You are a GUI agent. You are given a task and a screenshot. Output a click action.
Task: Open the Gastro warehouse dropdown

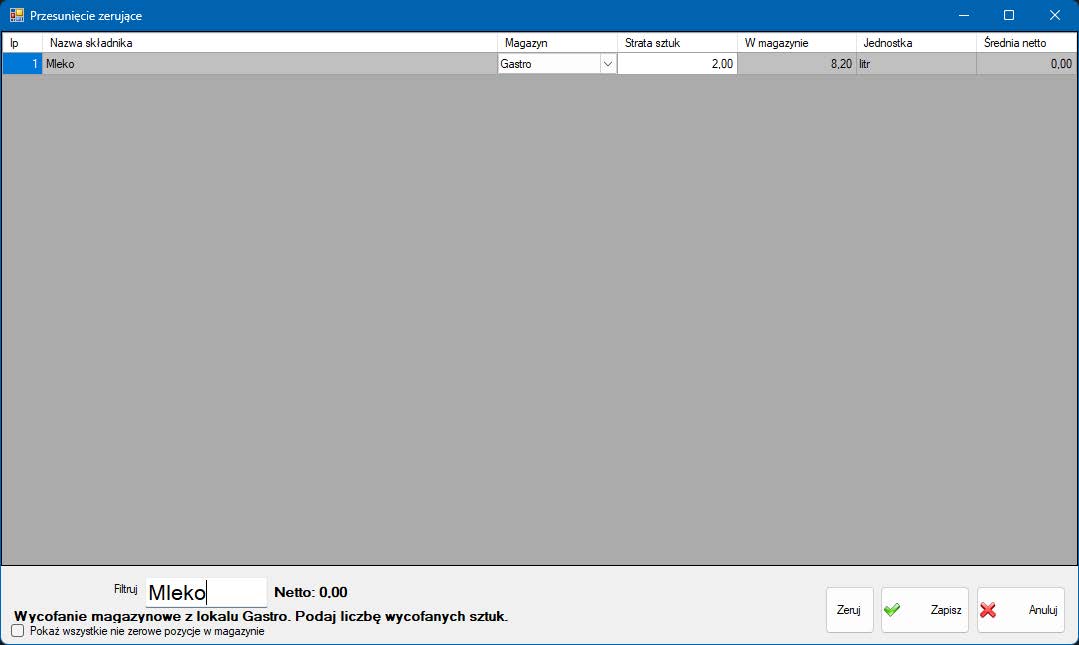[607, 64]
